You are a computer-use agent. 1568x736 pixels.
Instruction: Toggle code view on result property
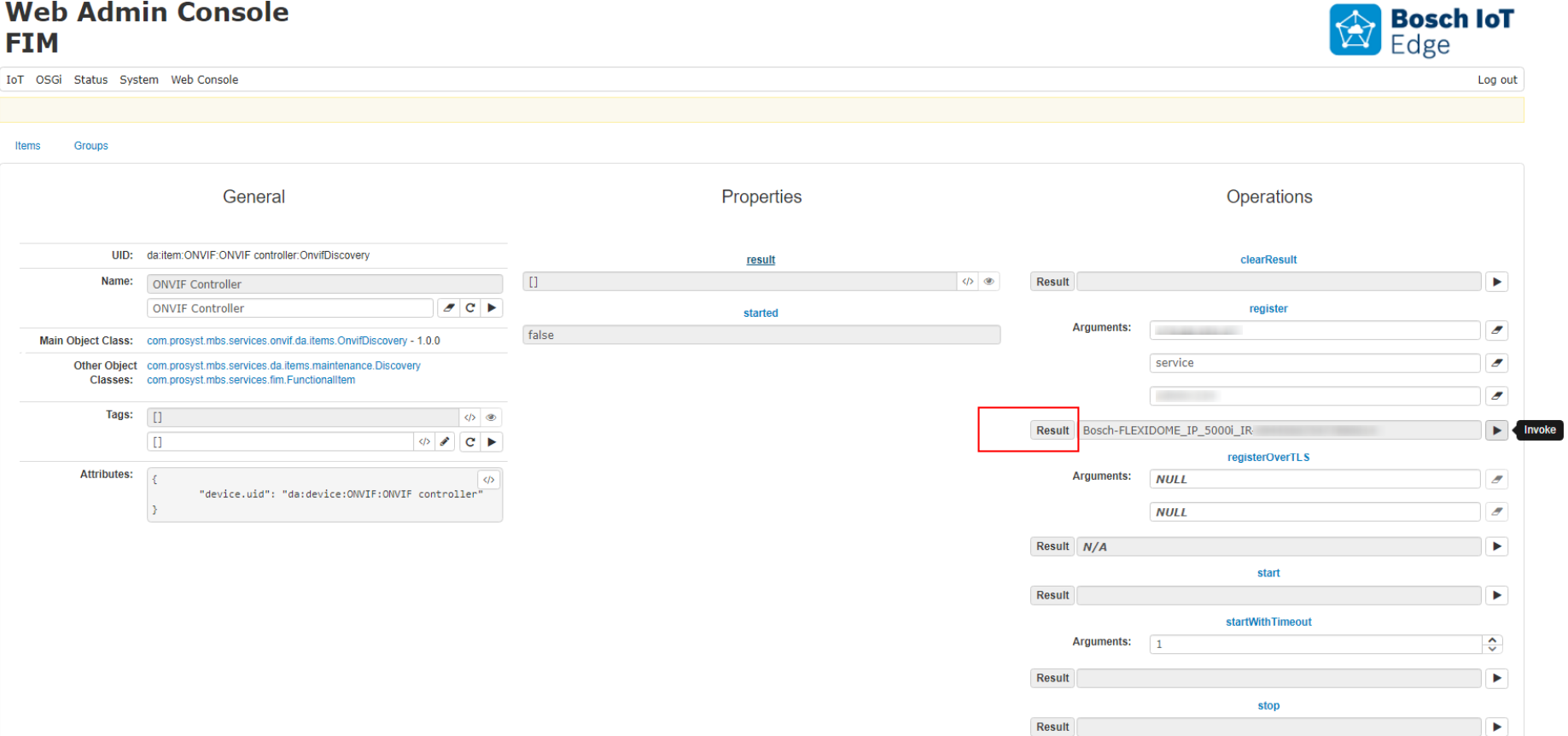pos(967,282)
